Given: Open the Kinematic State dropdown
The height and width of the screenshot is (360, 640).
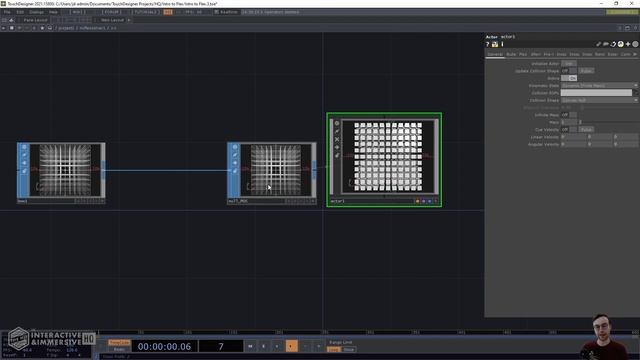Looking at the screenshot, I should click(599, 86).
